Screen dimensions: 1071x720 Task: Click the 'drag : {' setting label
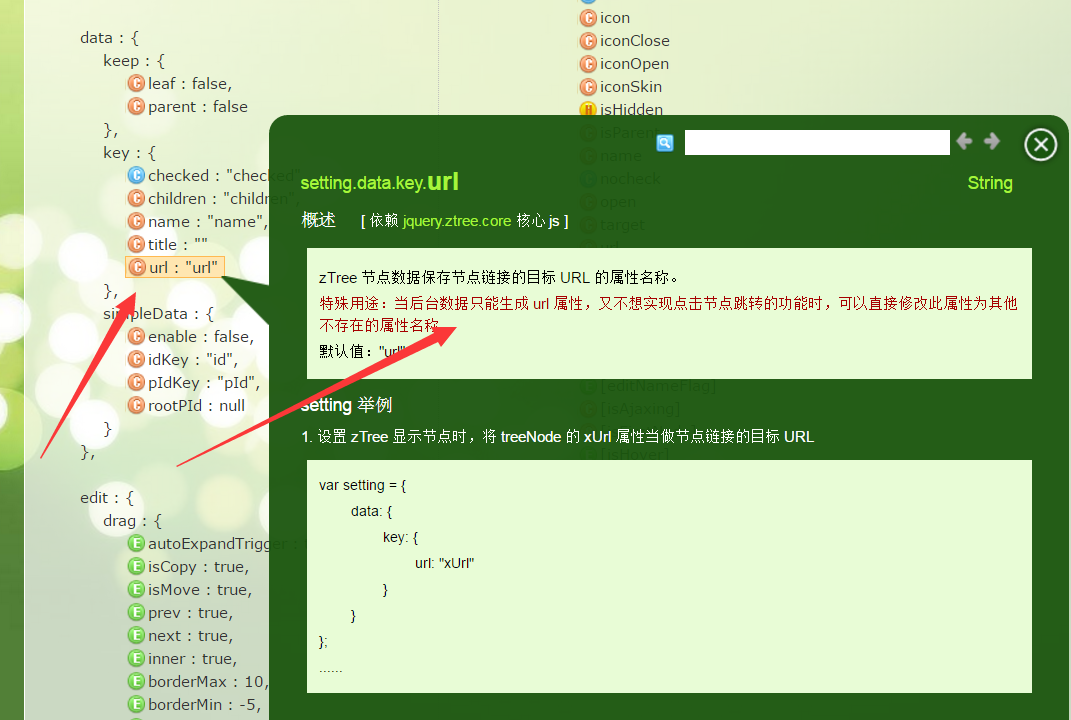pos(133,521)
